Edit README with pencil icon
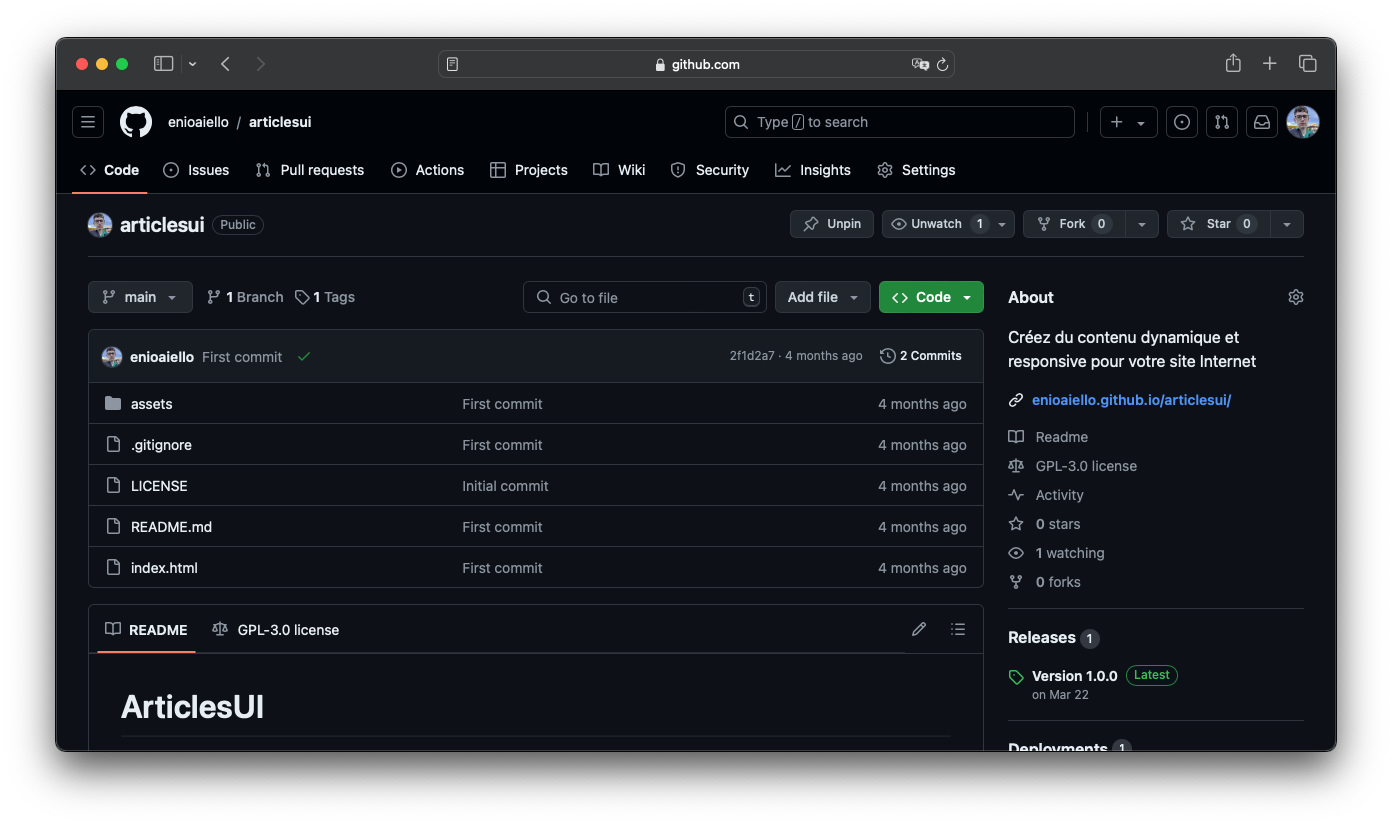Screen dimensions: 1392x825 pyautogui.click(x=919, y=629)
